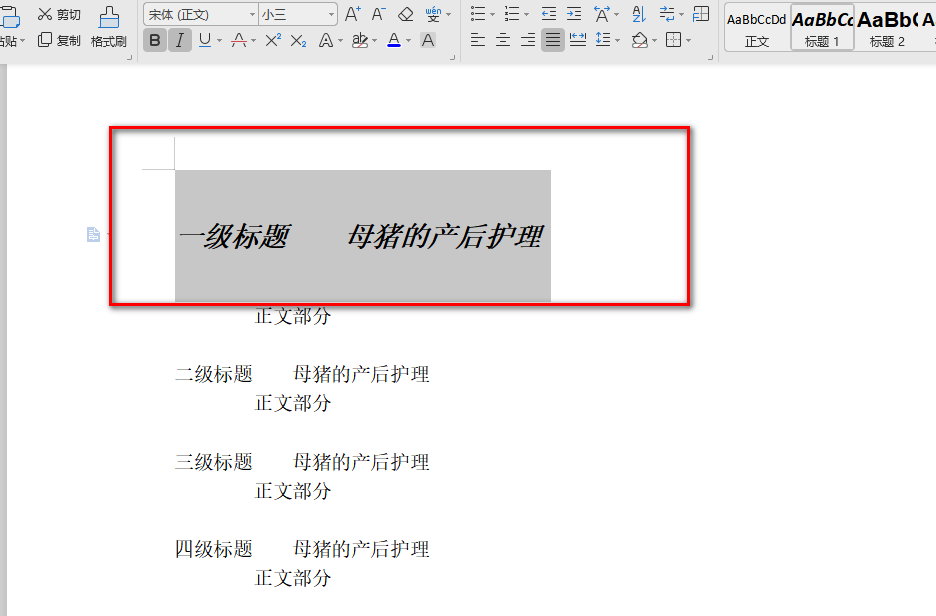Open the Paste (粘贴) dropdown arrow
Screen dimensions: 936x616
pyautogui.click(x=23, y=41)
